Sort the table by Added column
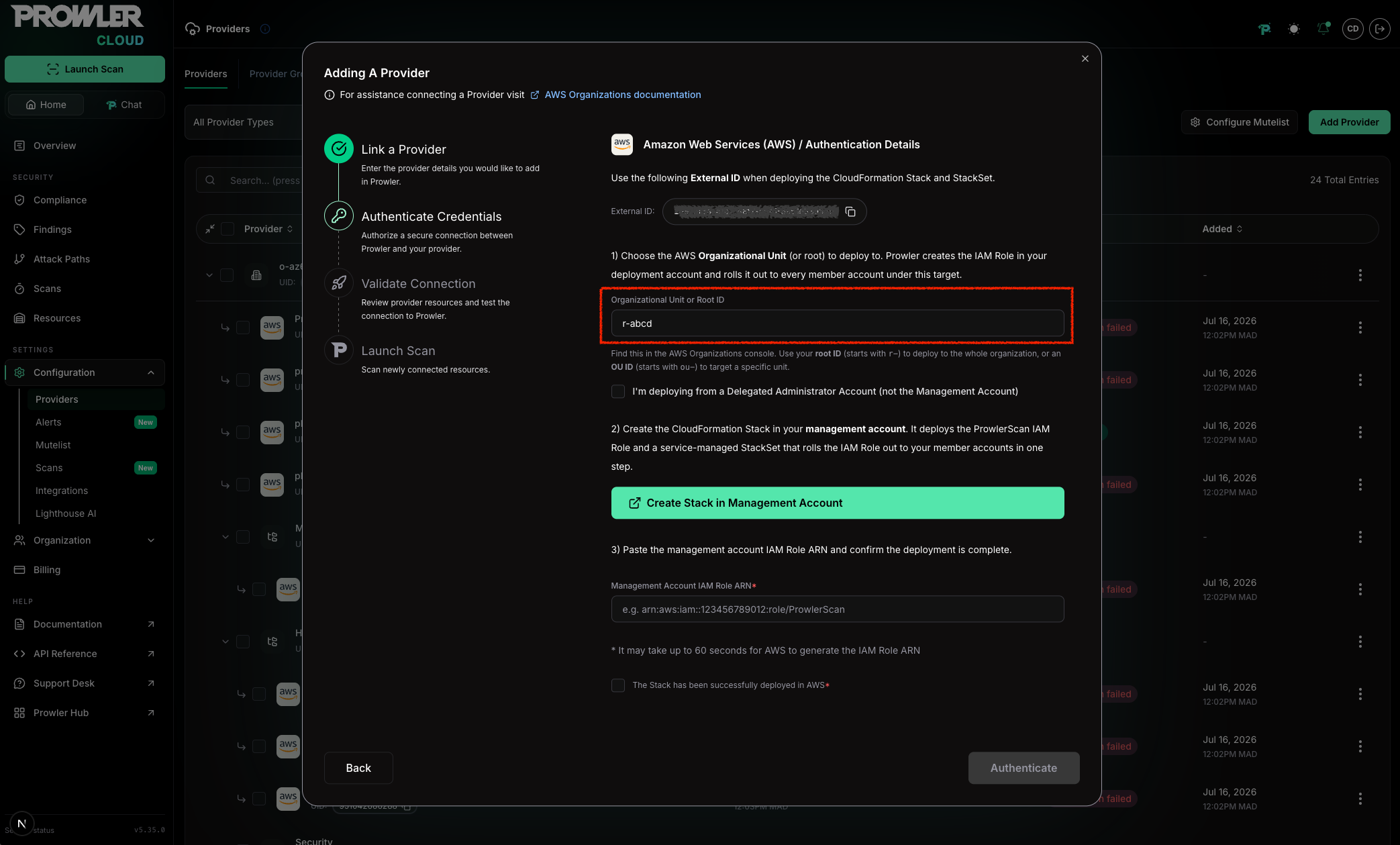This screenshot has width=1400, height=845. [1222, 229]
